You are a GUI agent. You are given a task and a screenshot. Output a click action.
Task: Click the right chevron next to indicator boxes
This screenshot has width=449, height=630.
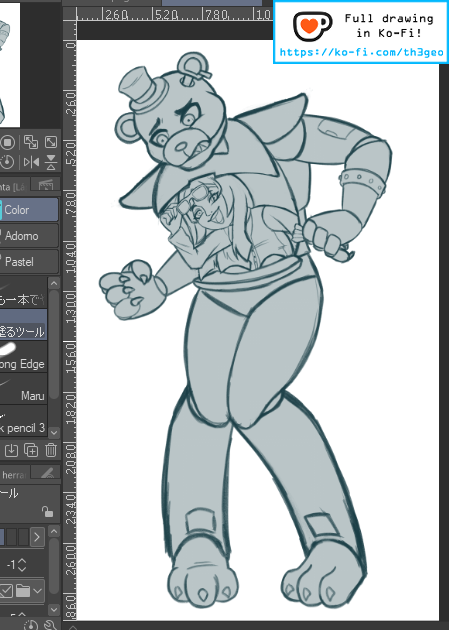coord(37,537)
